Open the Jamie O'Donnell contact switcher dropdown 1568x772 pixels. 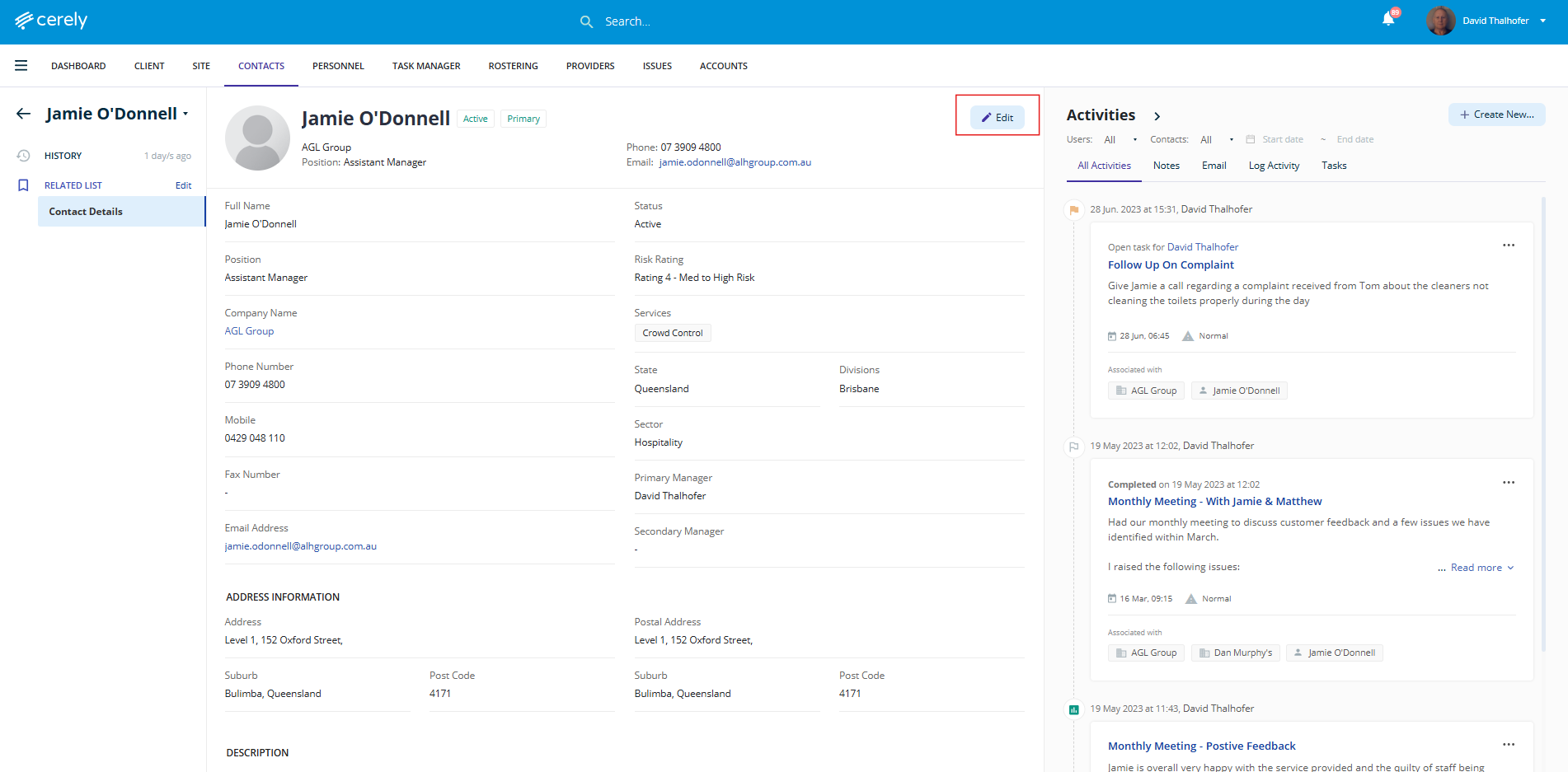click(x=185, y=115)
